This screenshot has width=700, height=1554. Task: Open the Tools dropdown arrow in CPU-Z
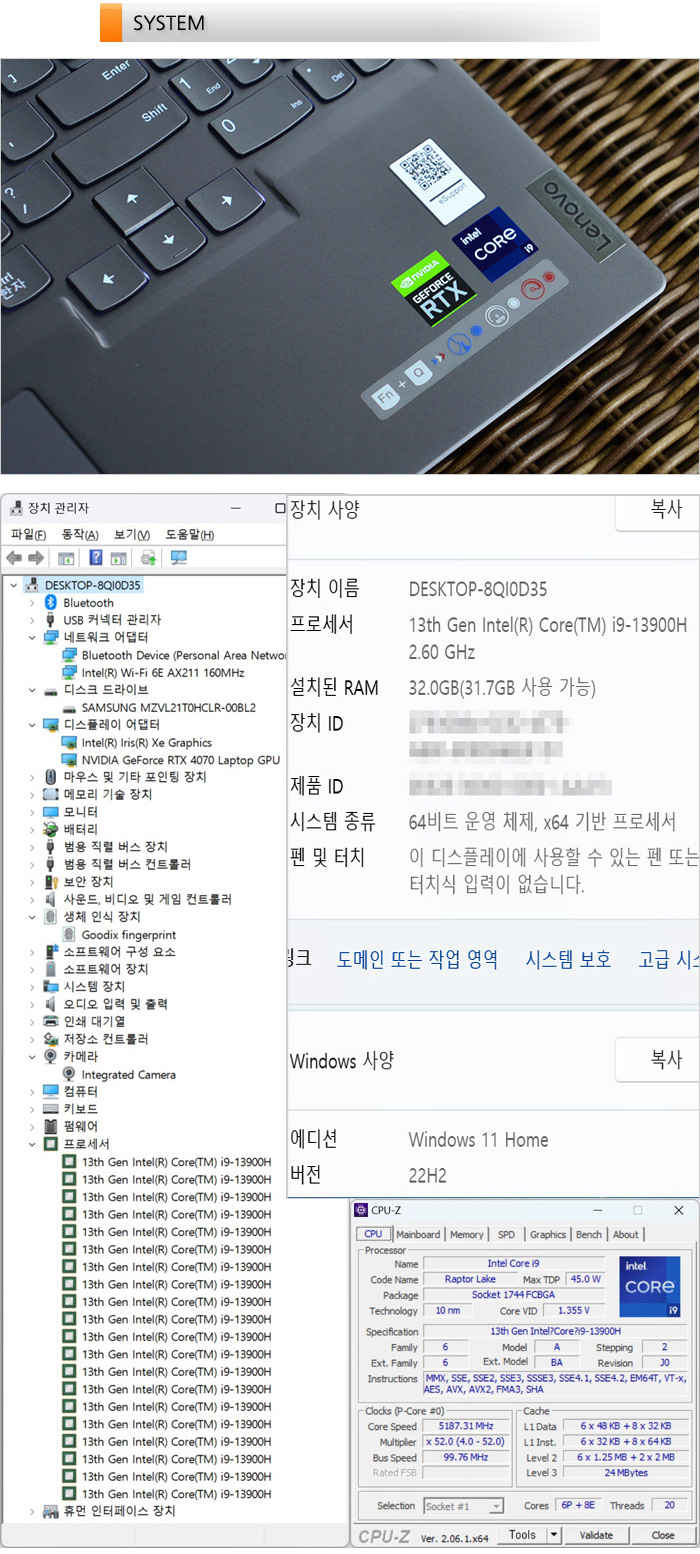(554, 1535)
